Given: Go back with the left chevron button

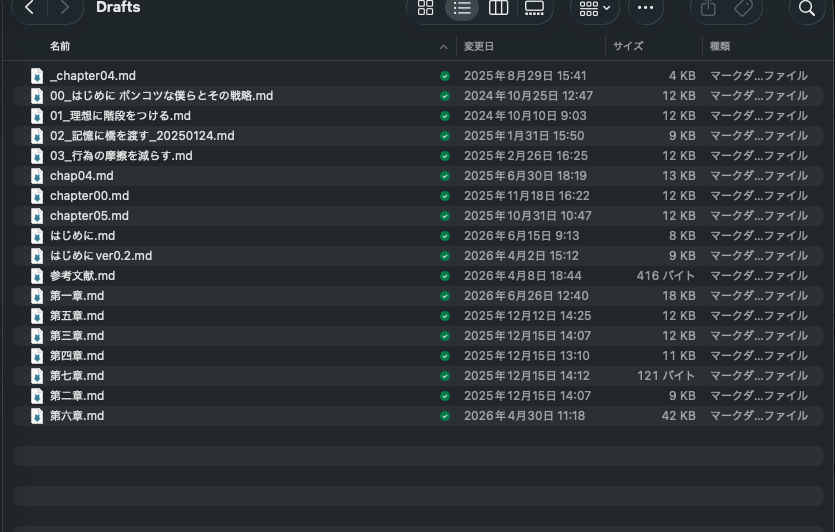Looking at the screenshot, I should 30,7.
